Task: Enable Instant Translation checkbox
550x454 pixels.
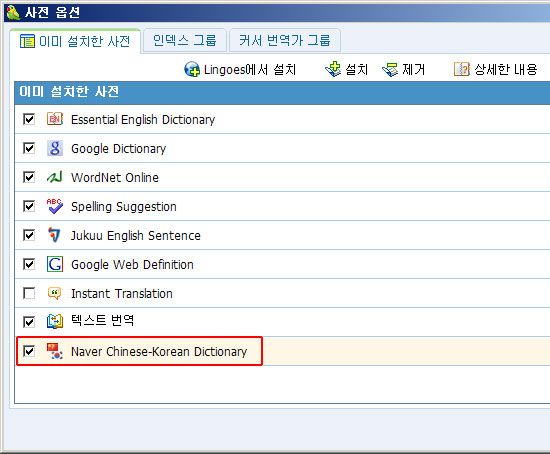Action: (29, 293)
